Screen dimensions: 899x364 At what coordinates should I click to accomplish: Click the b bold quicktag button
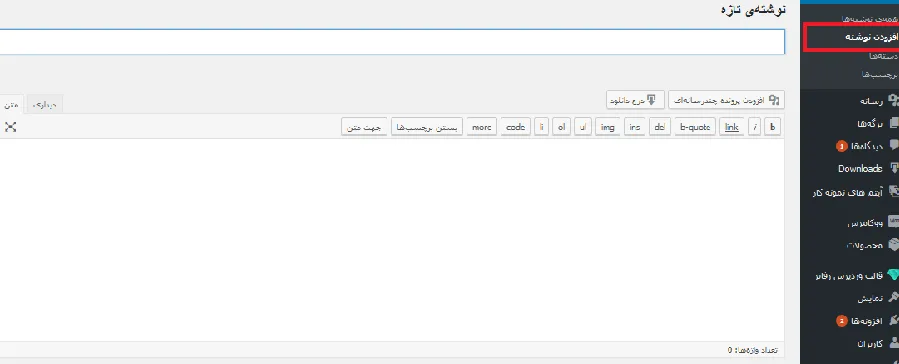pyautogui.click(x=773, y=127)
